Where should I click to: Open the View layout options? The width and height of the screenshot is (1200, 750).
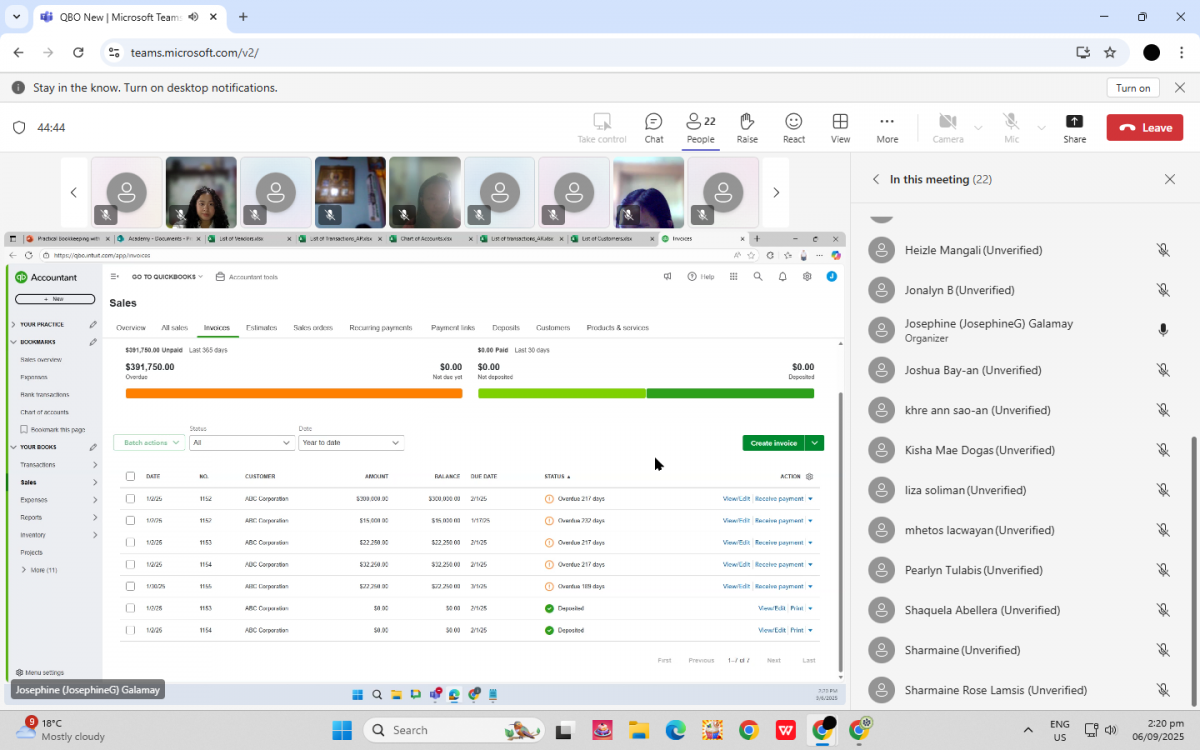[x=840, y=127]
